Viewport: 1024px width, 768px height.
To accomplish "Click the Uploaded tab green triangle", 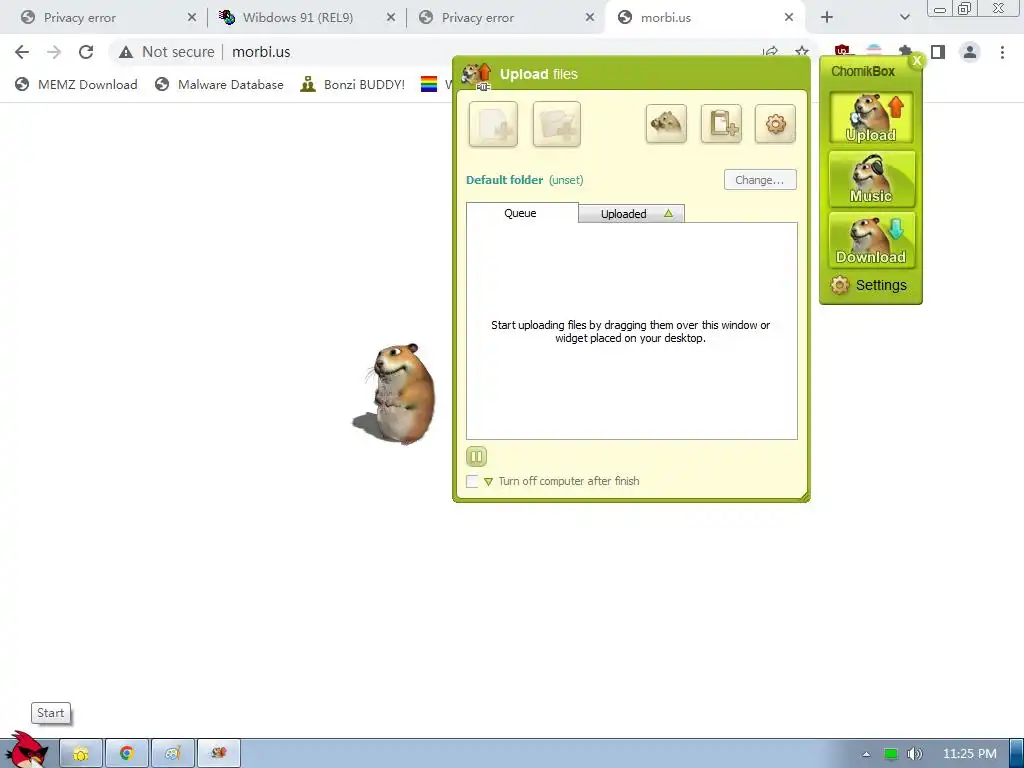I will pyautogui.click(x=668, y=213).
